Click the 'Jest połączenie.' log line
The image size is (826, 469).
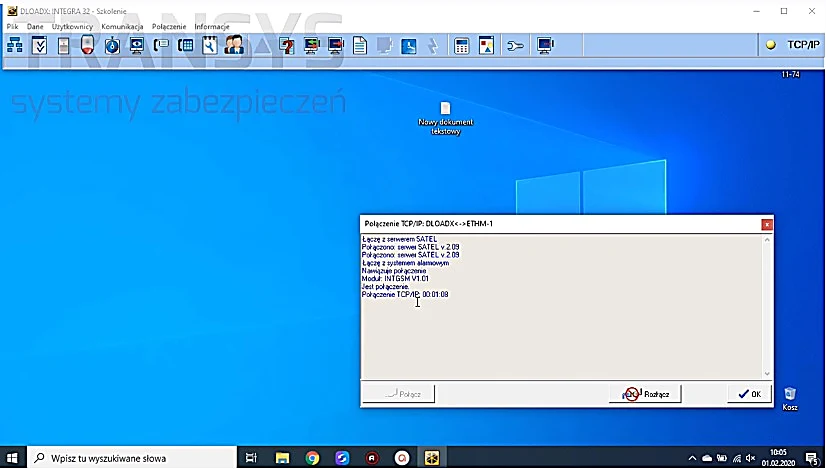coord(386,287)
